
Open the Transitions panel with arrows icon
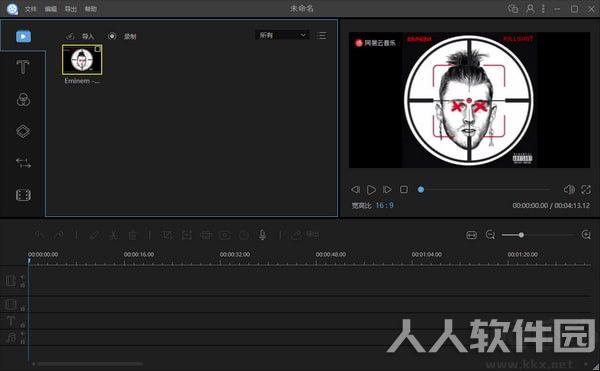point(23,163)
